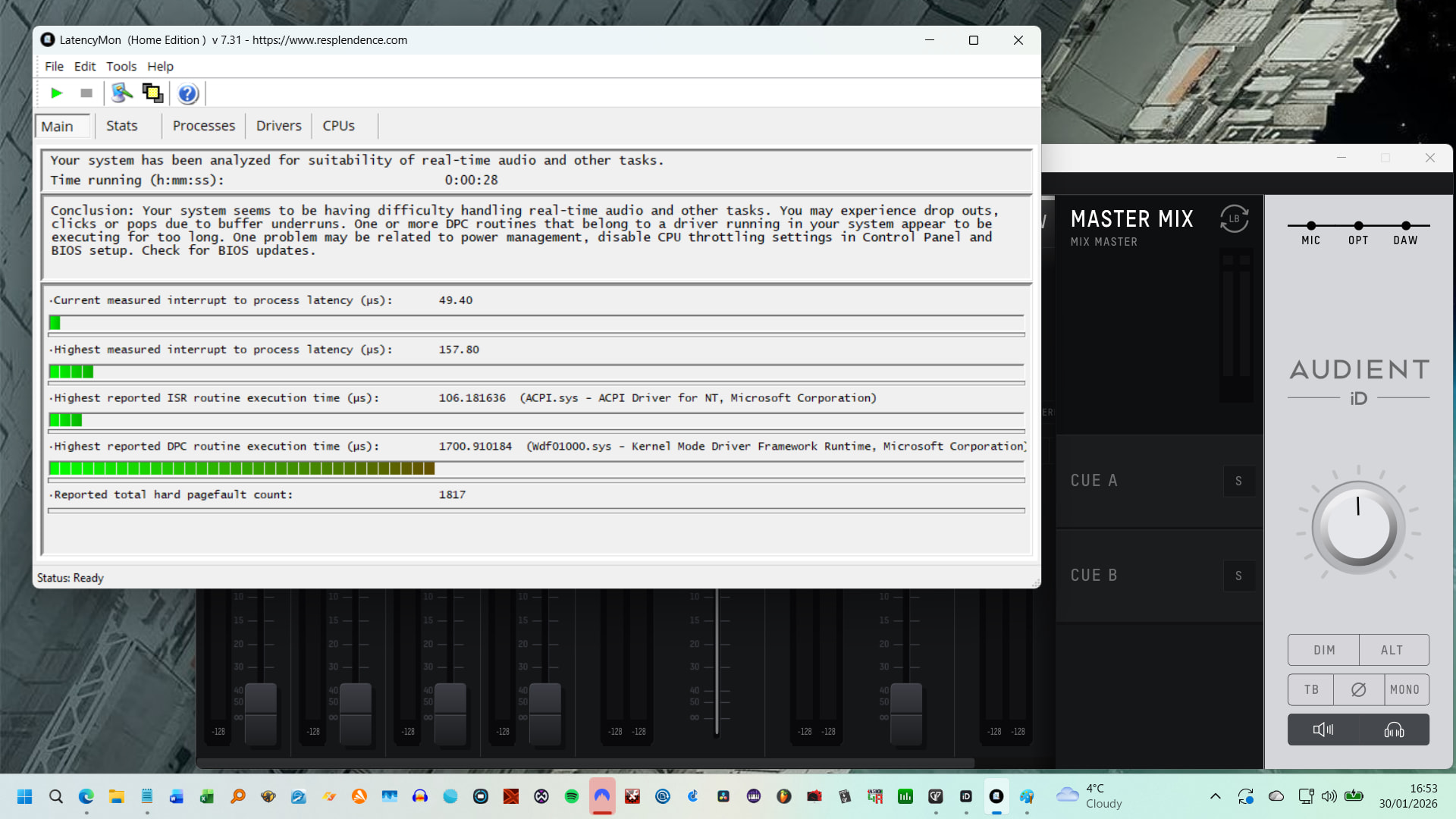The width and height of the screenshot is (1456, 819).
Task: Enable the MONO switch
Action: pyautogui.click(x=1404, y=690)
